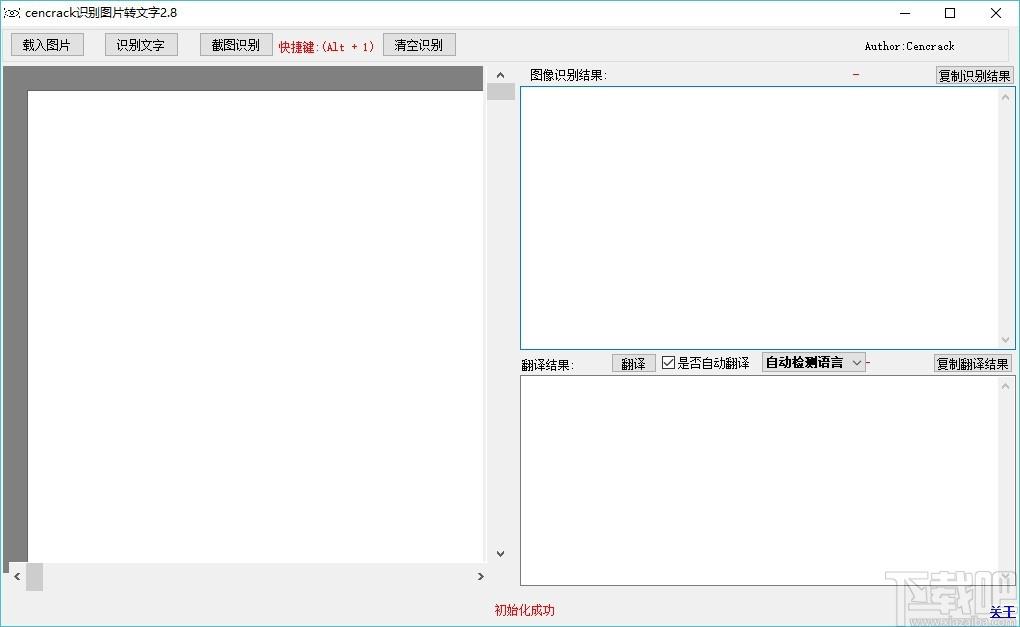Click the horizontal scrollbar right arrow

point(480,576)
